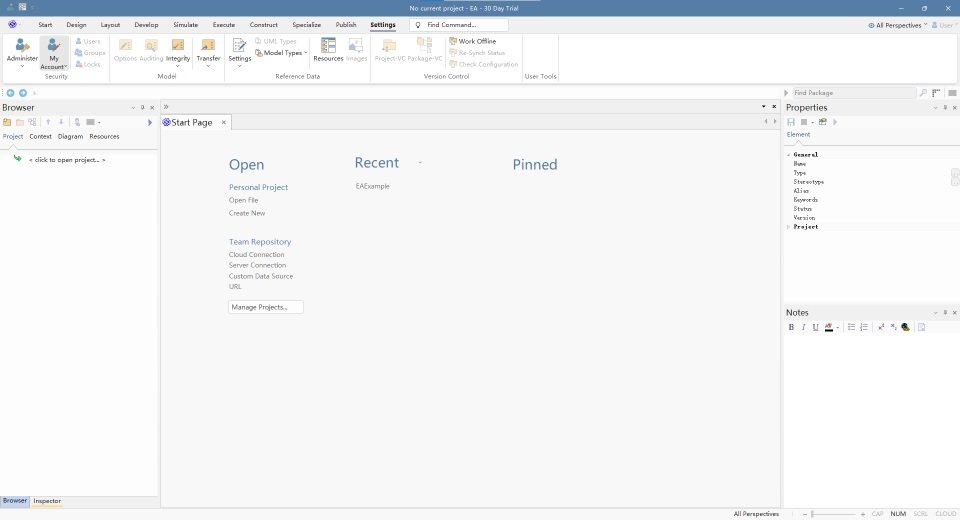Apply underline formatting in Notes
The width and height of the screenshot is (960, 520).
tap(816, 327)
